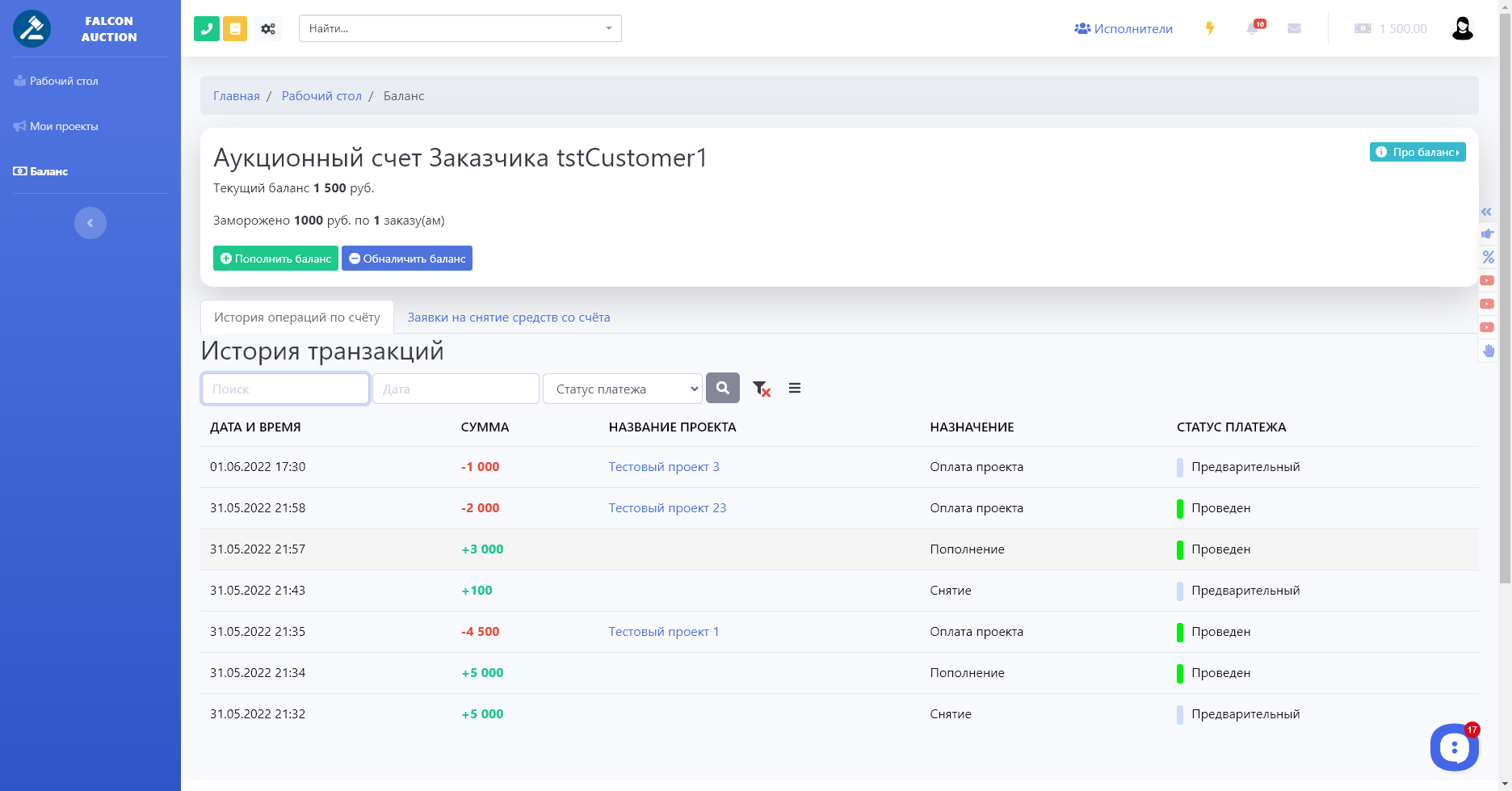Image resolution: width=1512 pixels, height=791 pixels.
Task: Open the Тестовый проект 23 link
Action: (667, 508)
